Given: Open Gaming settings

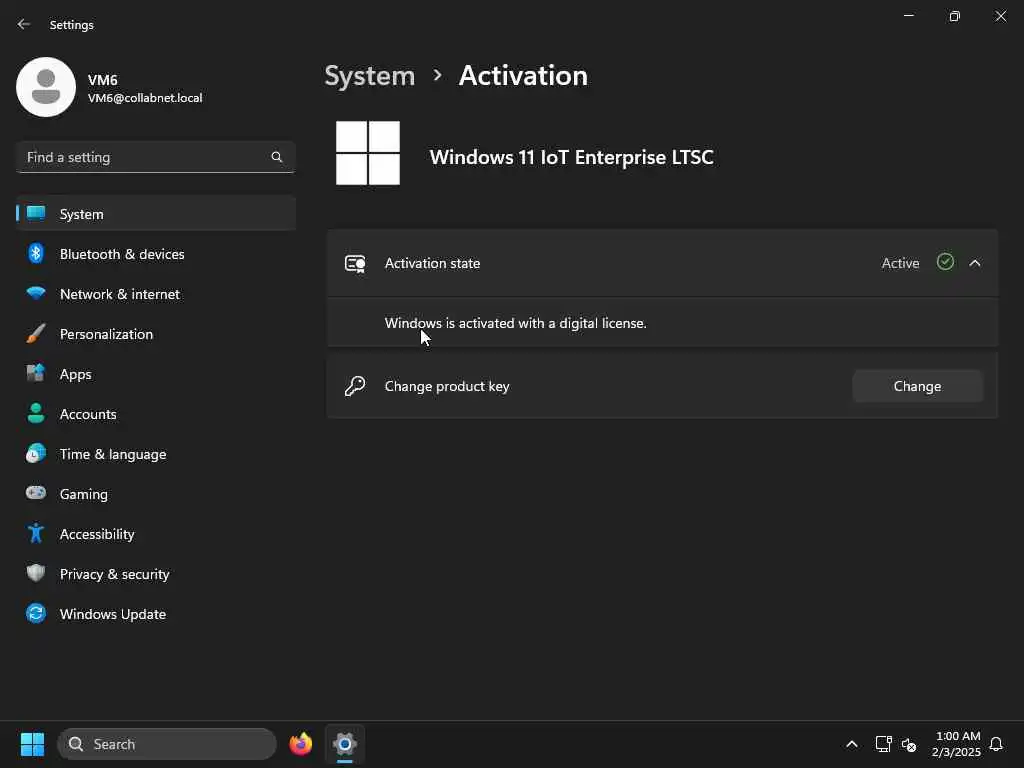Looking at the screenshot, I should click(x=156, y=494).
